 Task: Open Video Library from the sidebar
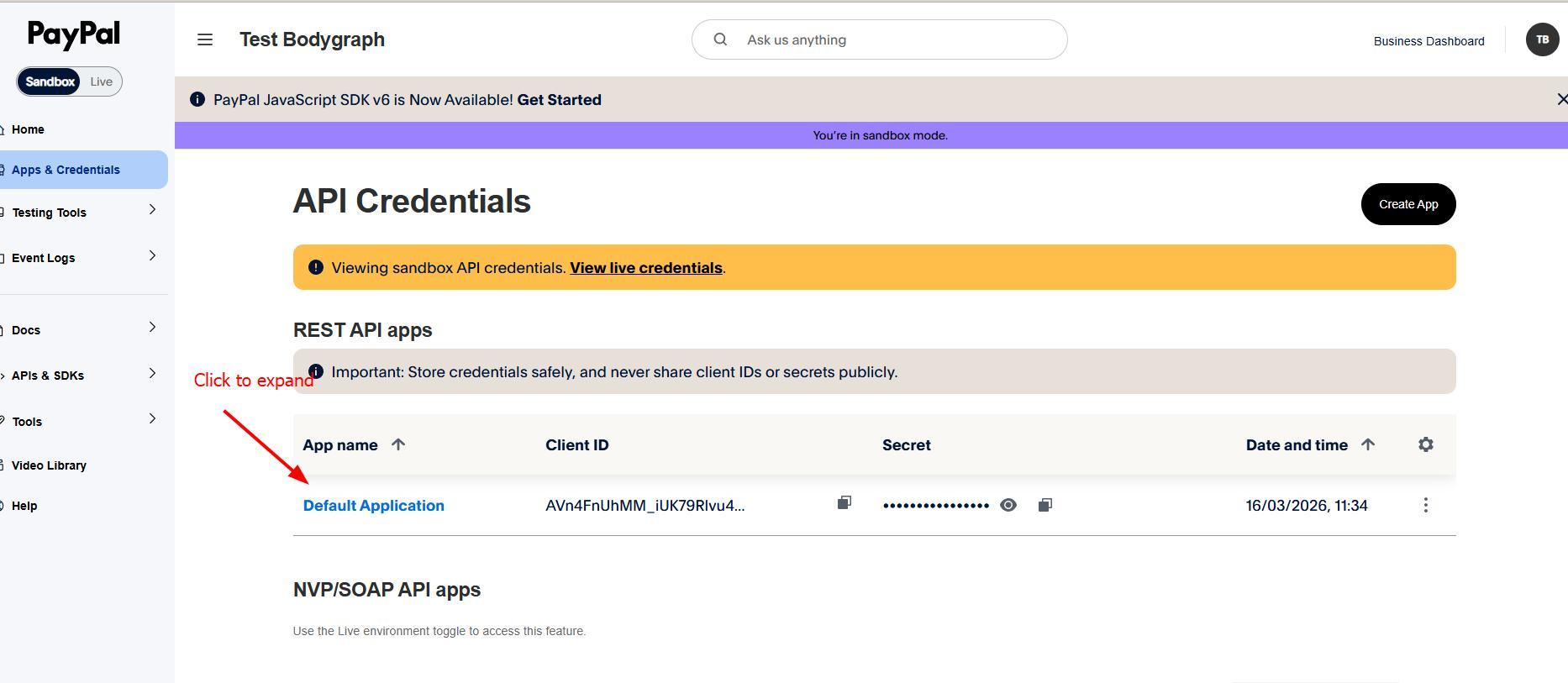pyautogui.click(x=49, y=465)
